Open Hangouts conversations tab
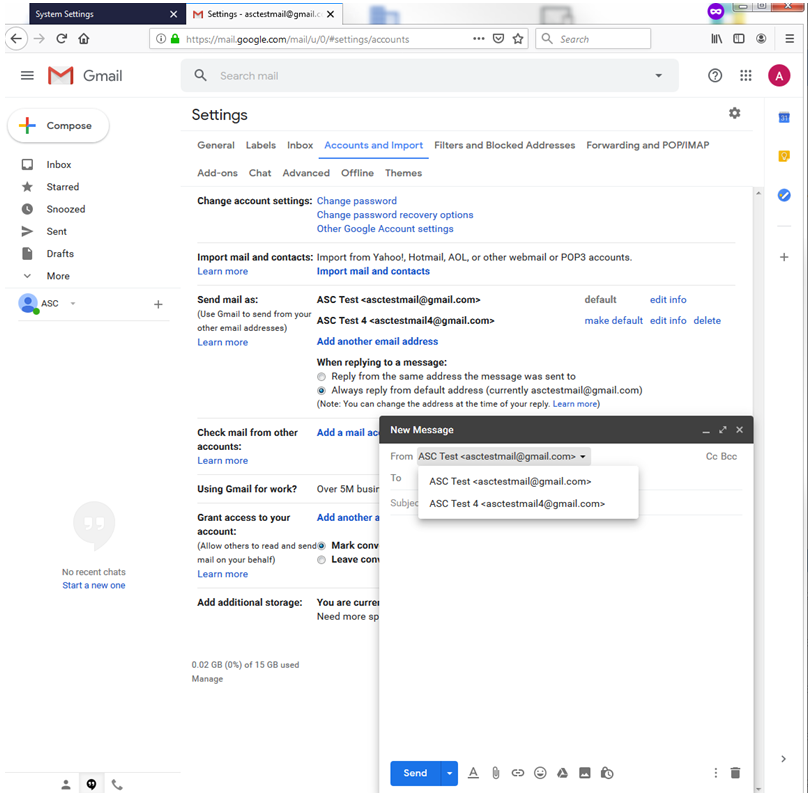The height and width of the screenshot is (800, 808). click(91, 784)
